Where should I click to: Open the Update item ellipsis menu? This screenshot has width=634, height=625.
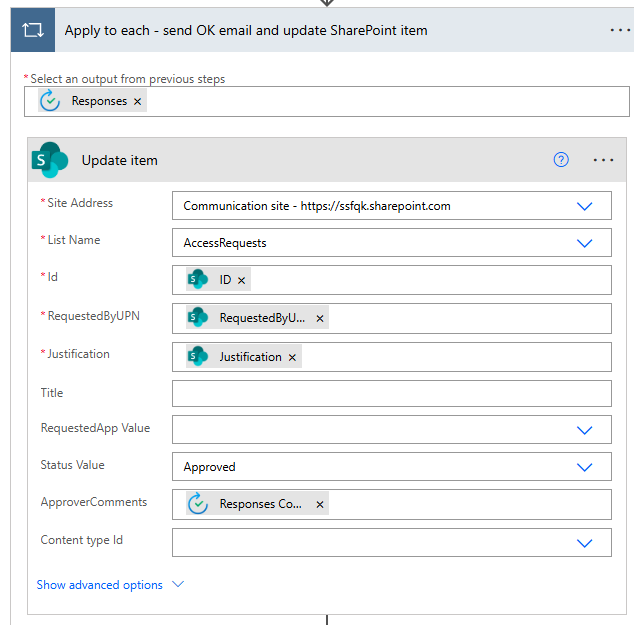(x=603, y=160)
